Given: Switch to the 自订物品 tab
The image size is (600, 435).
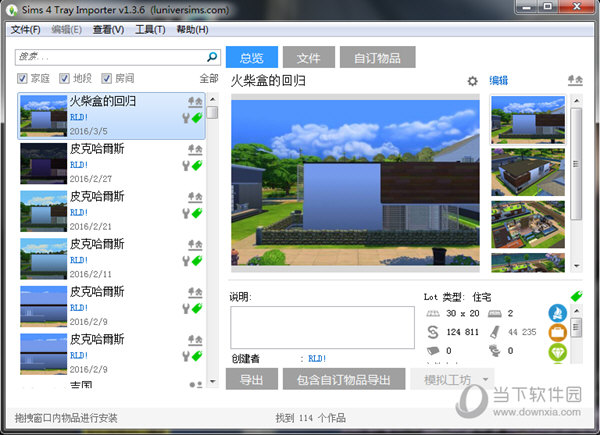Looking at the screenshot, I should click(377, 57).
